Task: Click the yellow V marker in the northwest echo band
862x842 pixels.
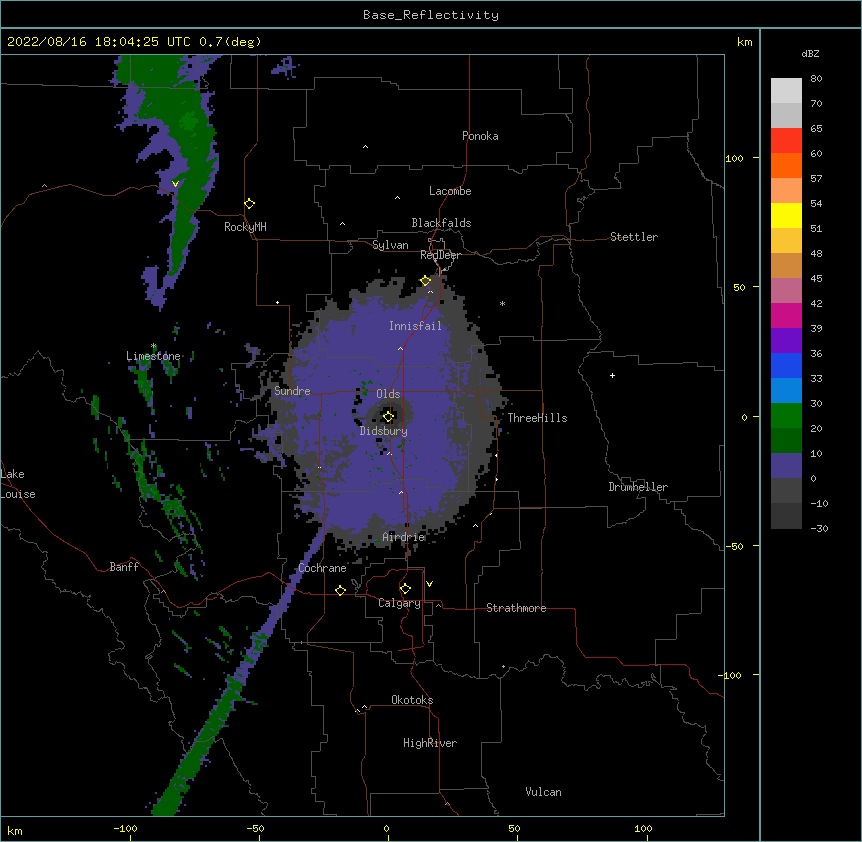Action: (x=175, y=184)
